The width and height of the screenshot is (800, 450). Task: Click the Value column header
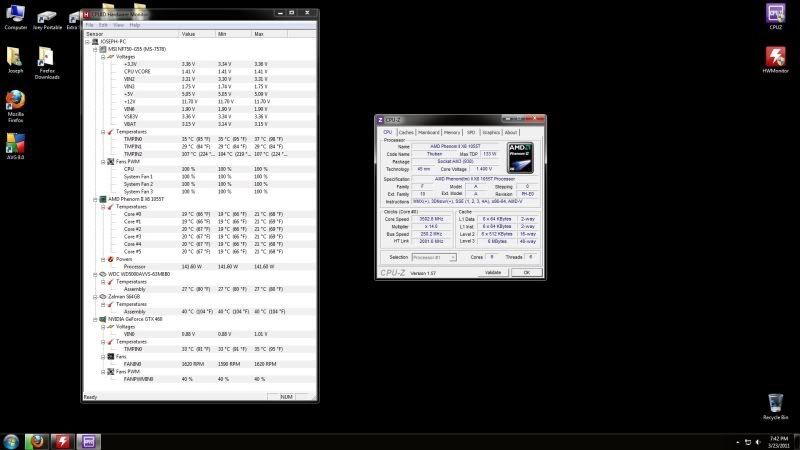coord(197,34)
